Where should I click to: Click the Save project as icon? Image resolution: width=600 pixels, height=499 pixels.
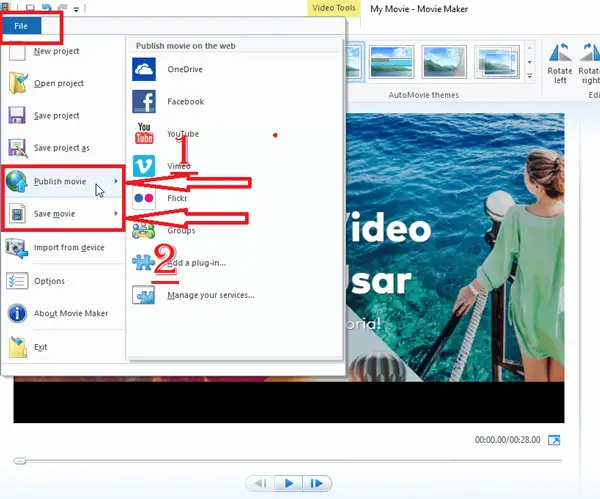coord(17,148)
